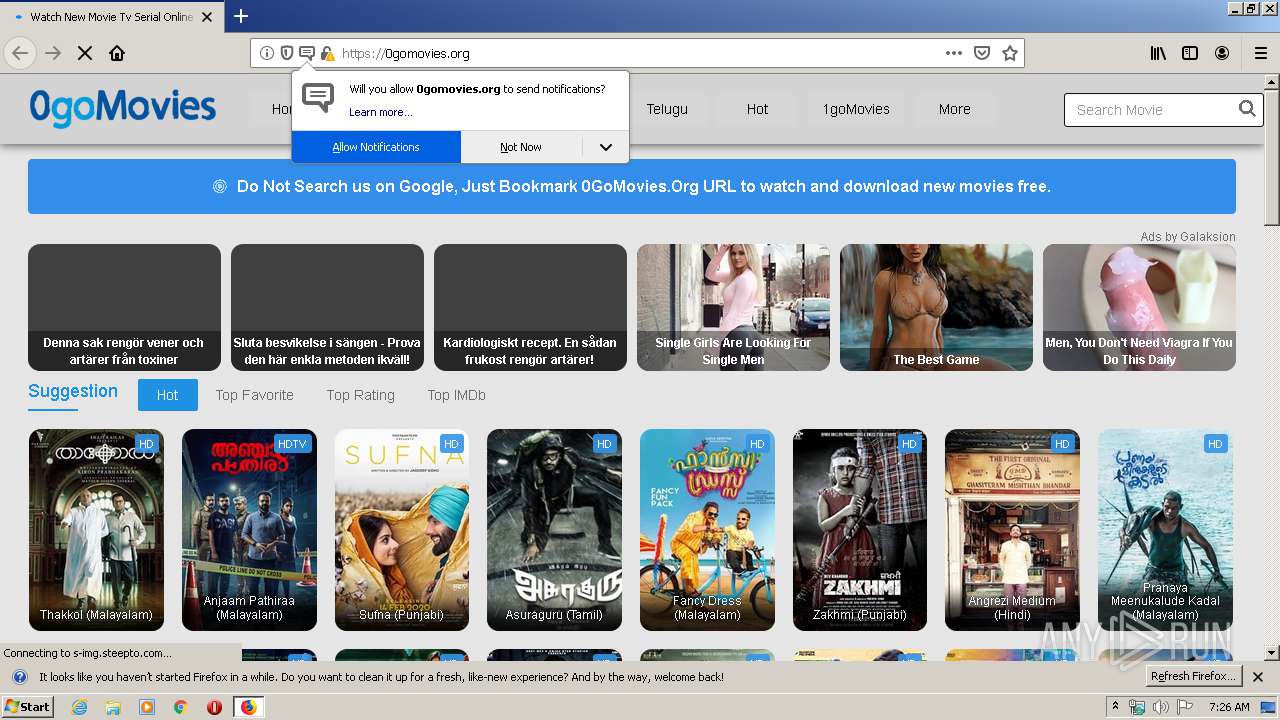This screenshot has height=720, width=1280.
Task: Open media player from taskbar
Action: click(147, 707)
